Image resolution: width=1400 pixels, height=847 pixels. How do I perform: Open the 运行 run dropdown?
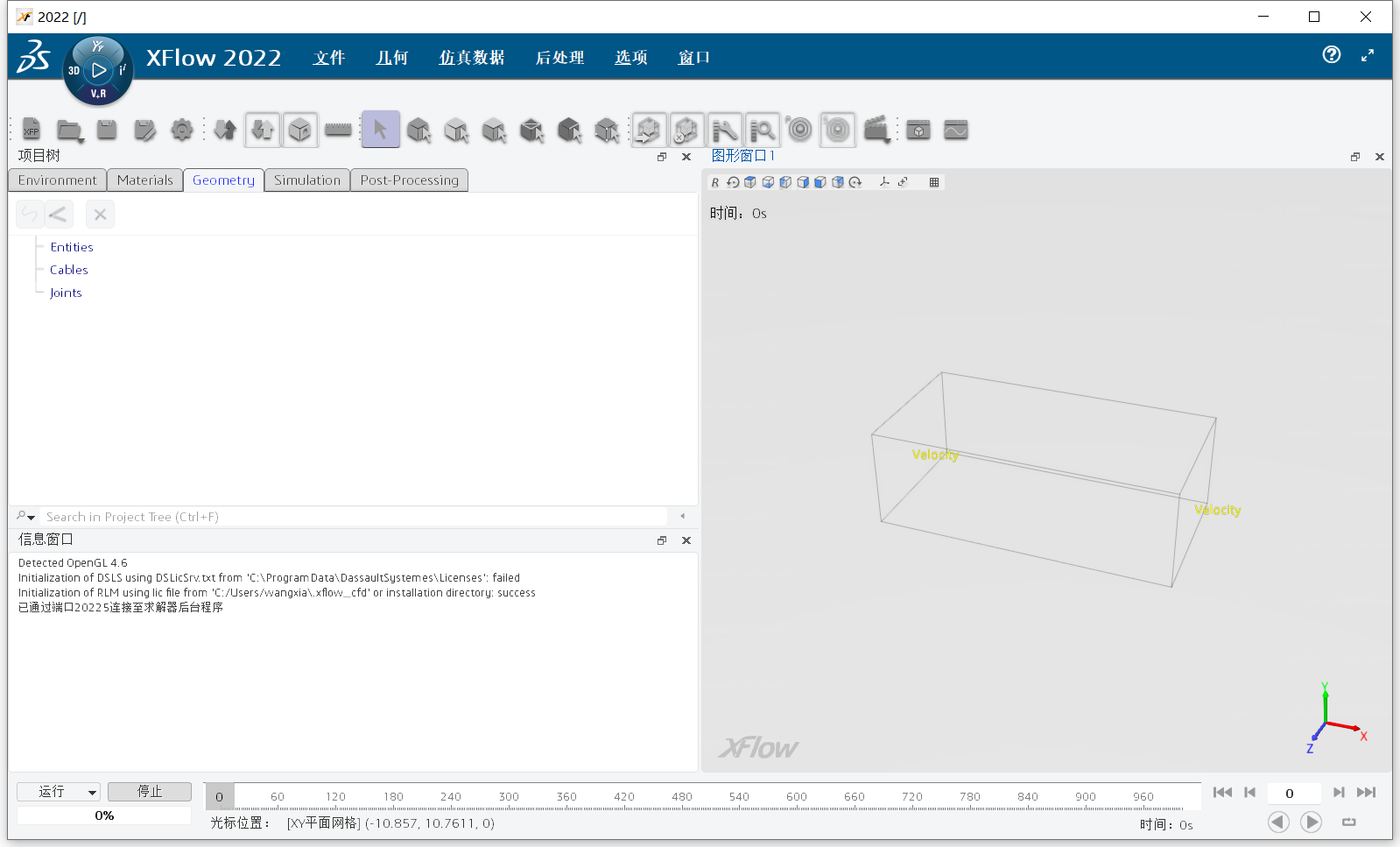coord(59,792)
